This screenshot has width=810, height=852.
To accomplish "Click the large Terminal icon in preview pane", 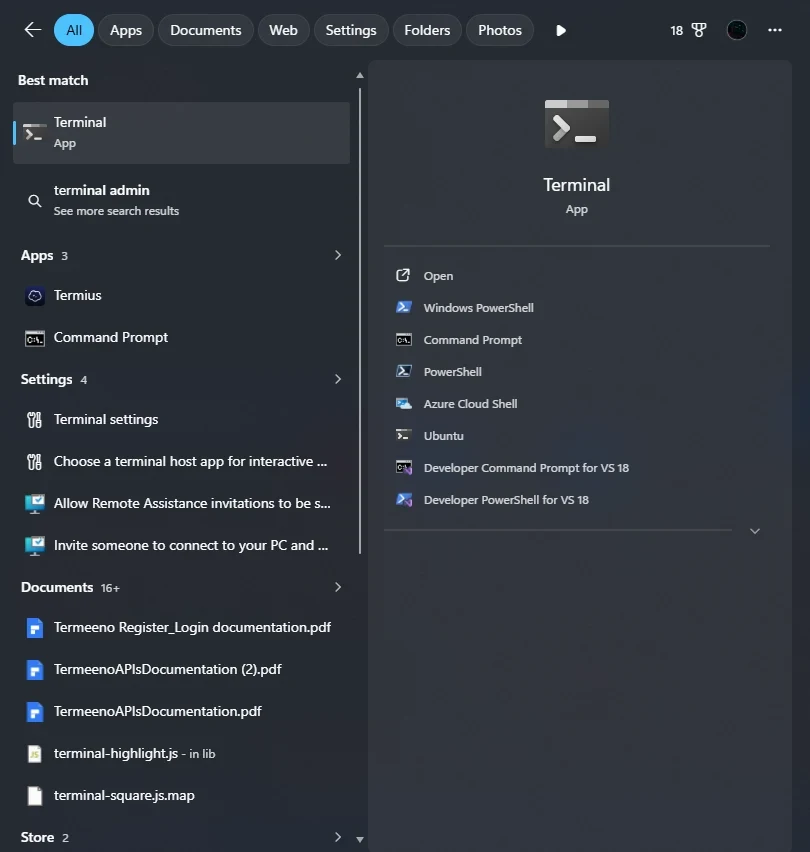I will click(x=576, y=123).
